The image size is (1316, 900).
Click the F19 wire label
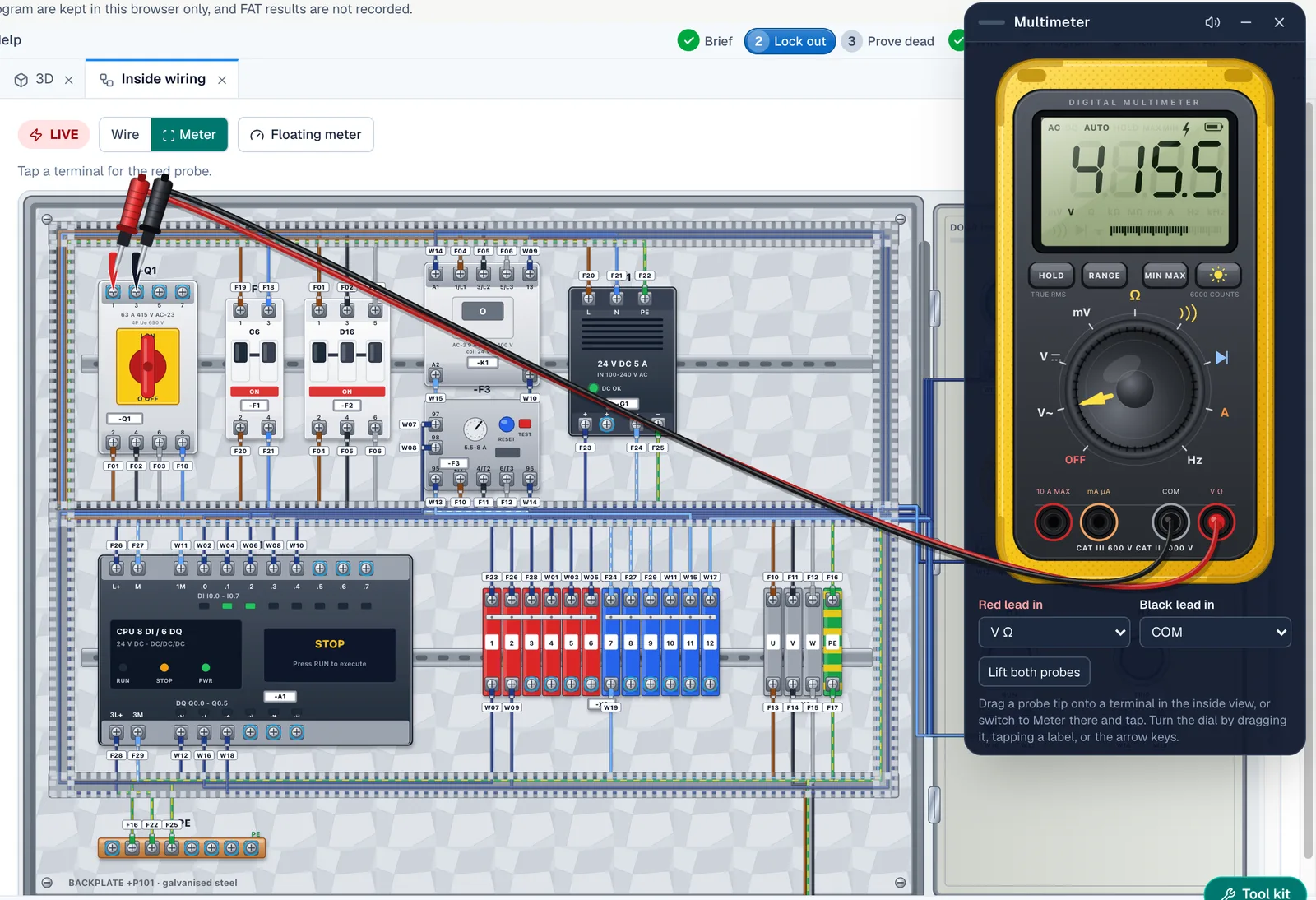(239, 287)
